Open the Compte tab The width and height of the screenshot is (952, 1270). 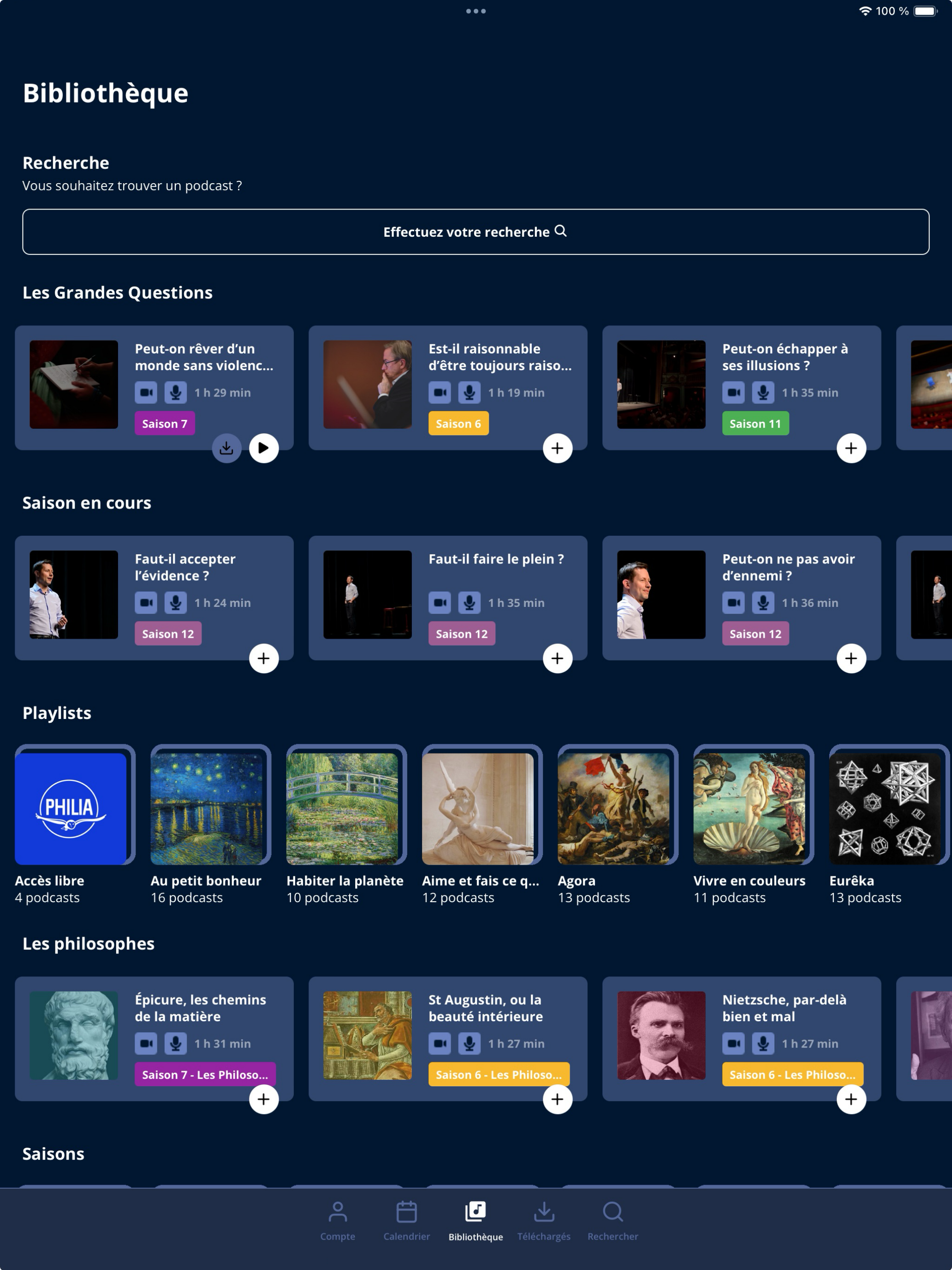click(338, 1221)
